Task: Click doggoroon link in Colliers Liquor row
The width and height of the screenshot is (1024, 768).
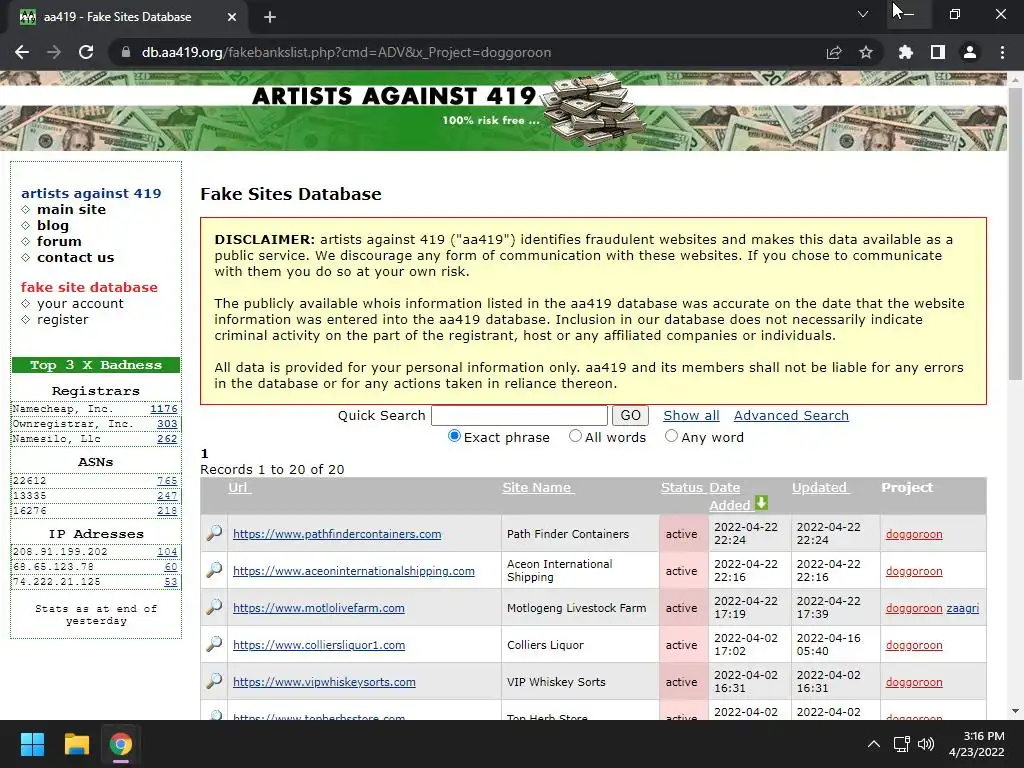Action: pyautogui.click(x=914, y=645)
